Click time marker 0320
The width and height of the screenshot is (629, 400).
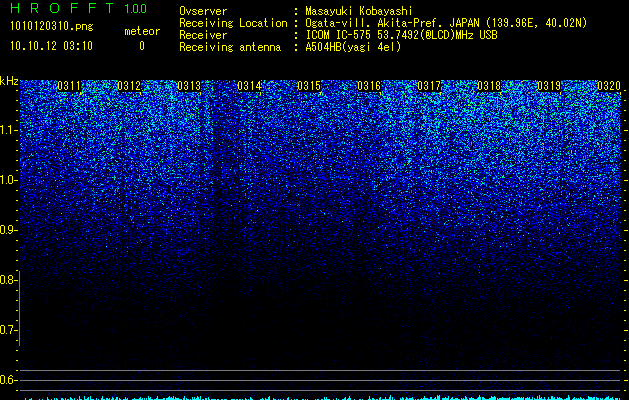click(609, 86)
